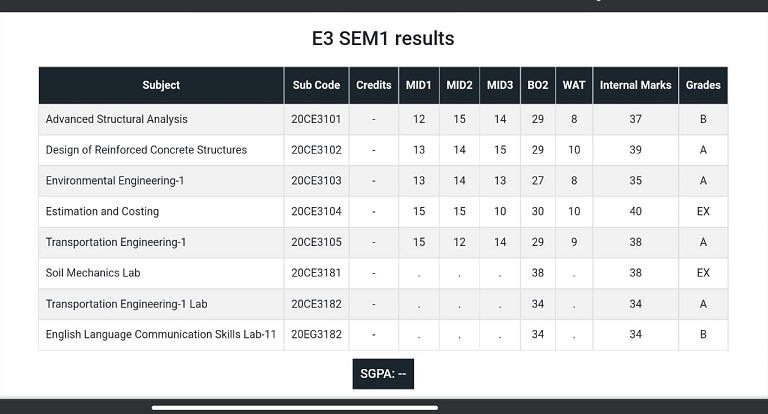
Task: Click the WAT column header
Action: point(574,85)
